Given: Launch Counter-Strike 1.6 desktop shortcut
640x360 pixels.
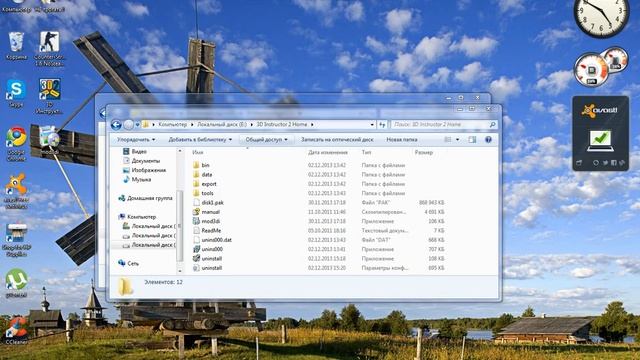Looking at the screenshot, I should pyautogui.click(x=49, y=48).
